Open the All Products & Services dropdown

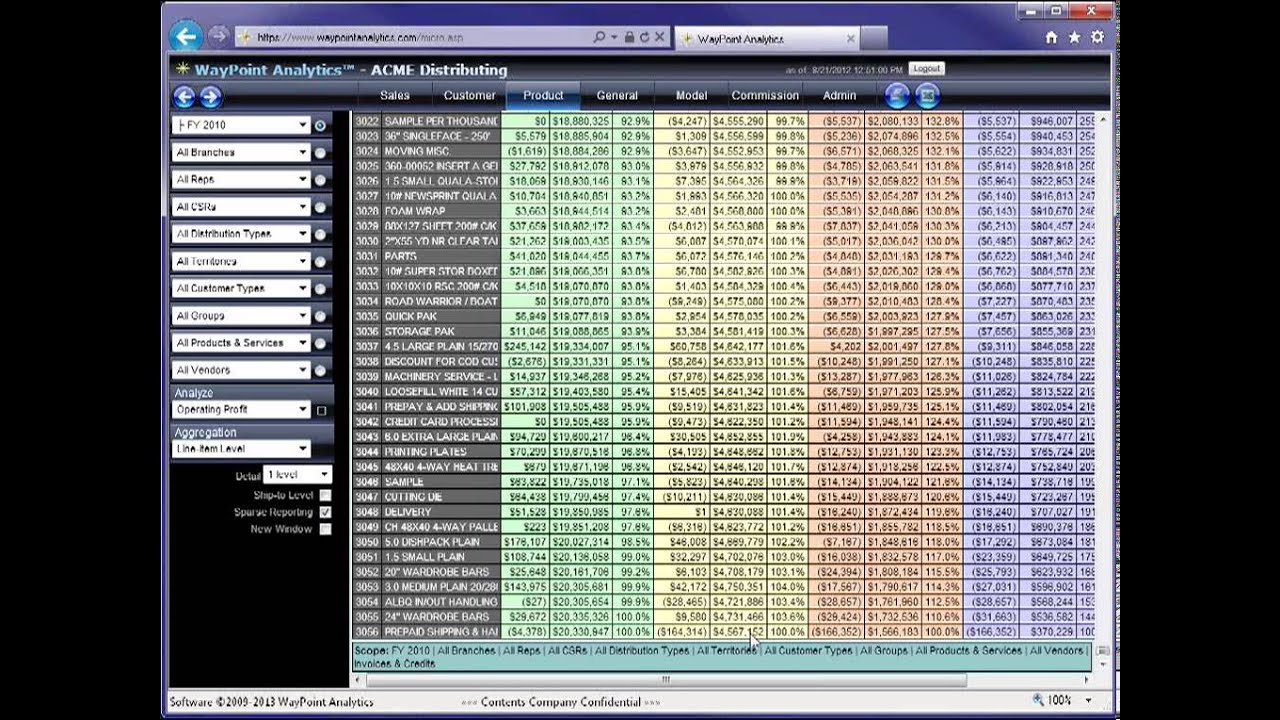coord(240,342)
